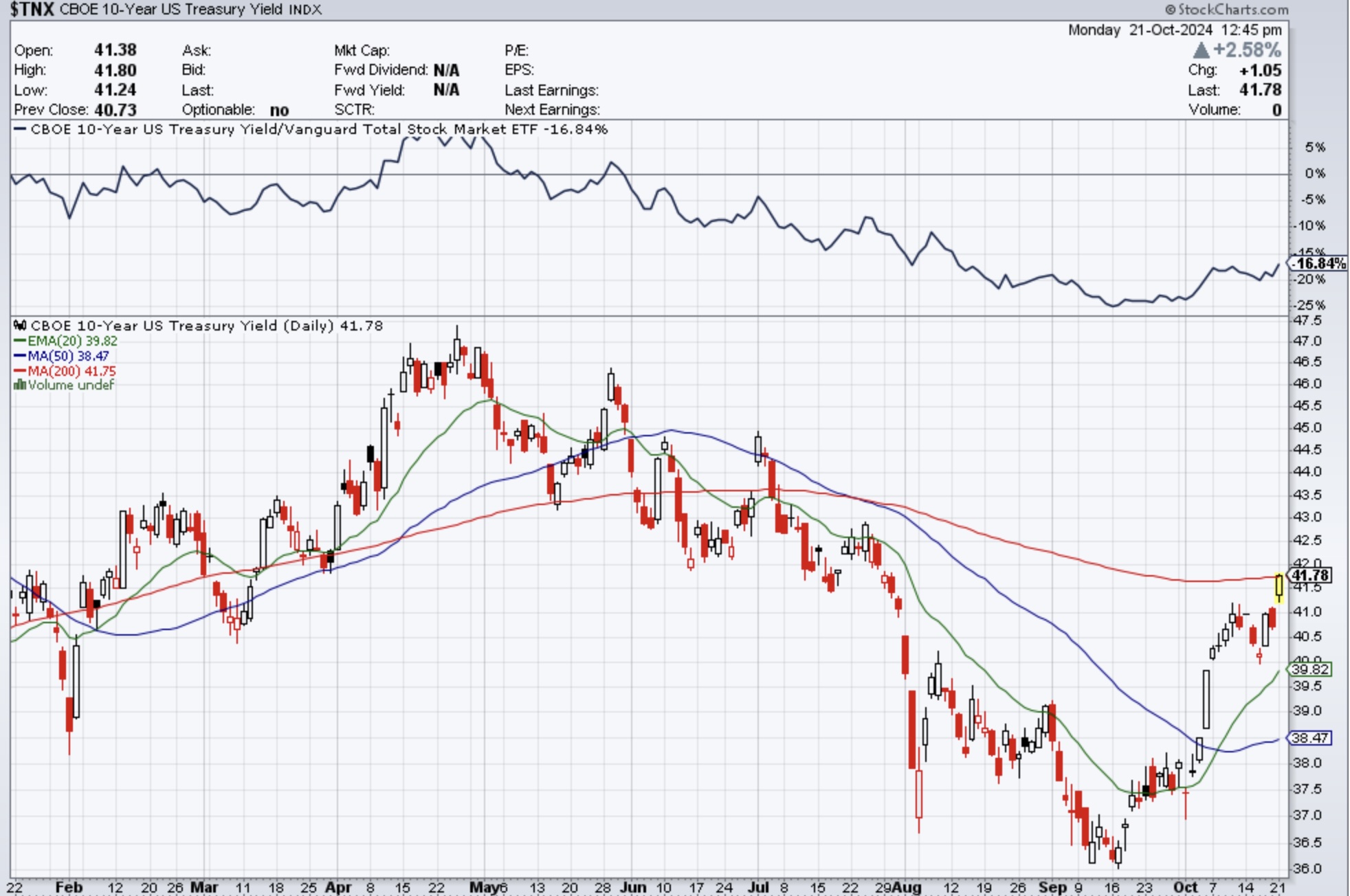Viewport: 1350px width, 896px height.
Task: Click the StockCharts.com copyright watermark
Action: [x=1226, y=9]
